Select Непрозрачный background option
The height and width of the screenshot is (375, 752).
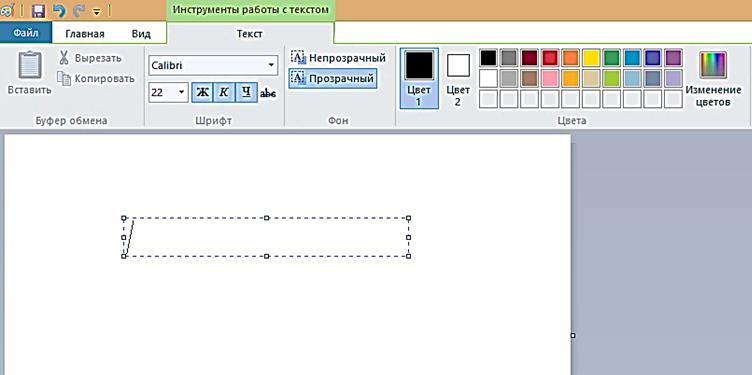click(x=338, y=58)
